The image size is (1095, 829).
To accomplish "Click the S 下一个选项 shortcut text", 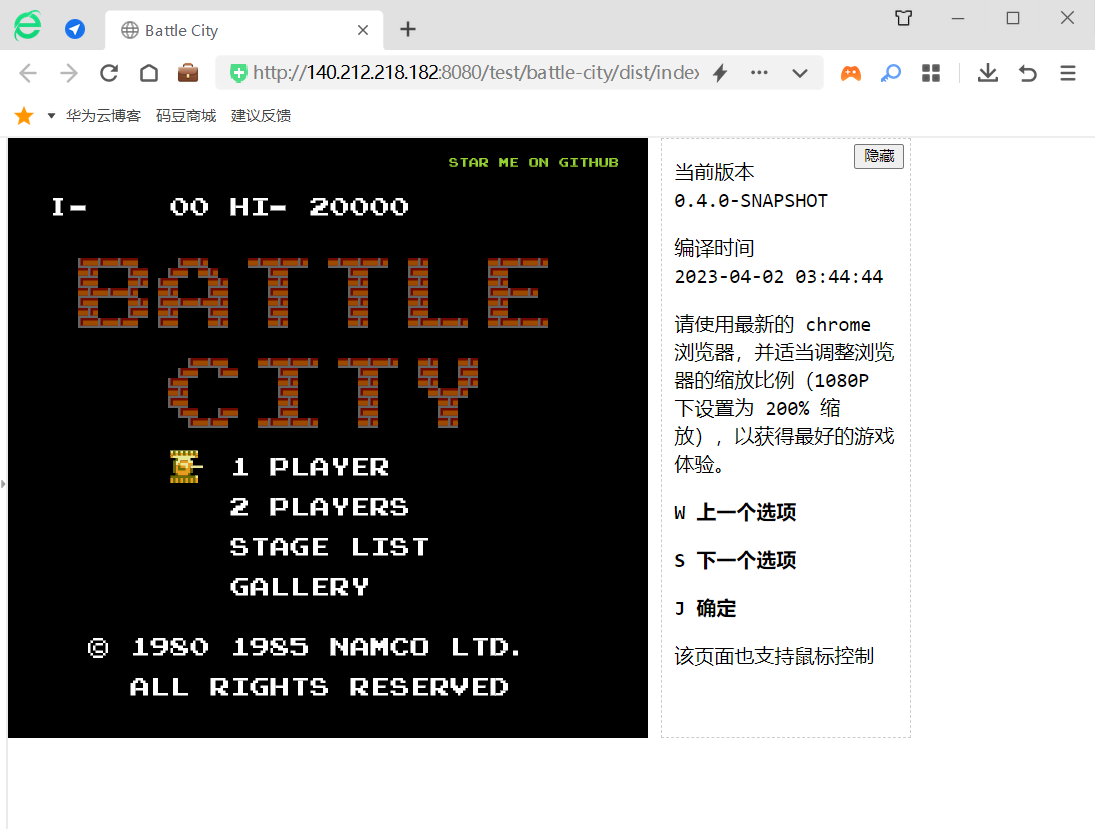I will 735,561.
